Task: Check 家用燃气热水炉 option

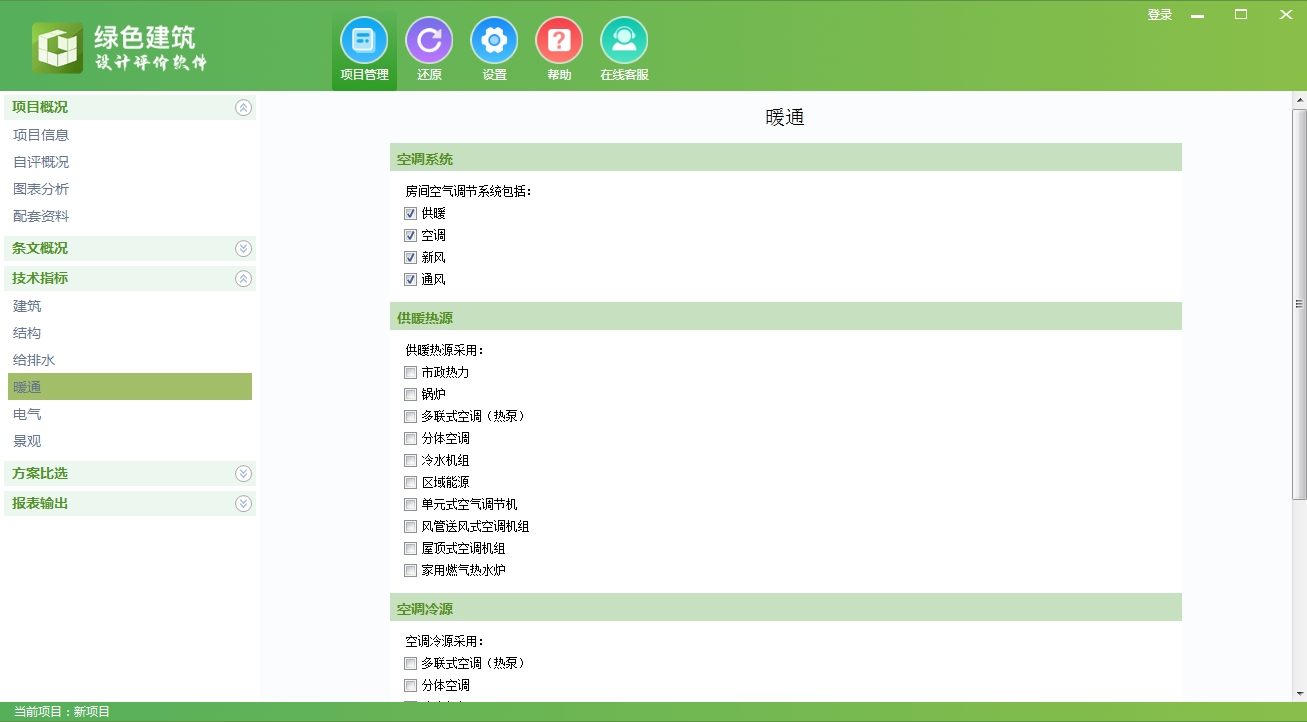Action: click(x=410, y=570)
